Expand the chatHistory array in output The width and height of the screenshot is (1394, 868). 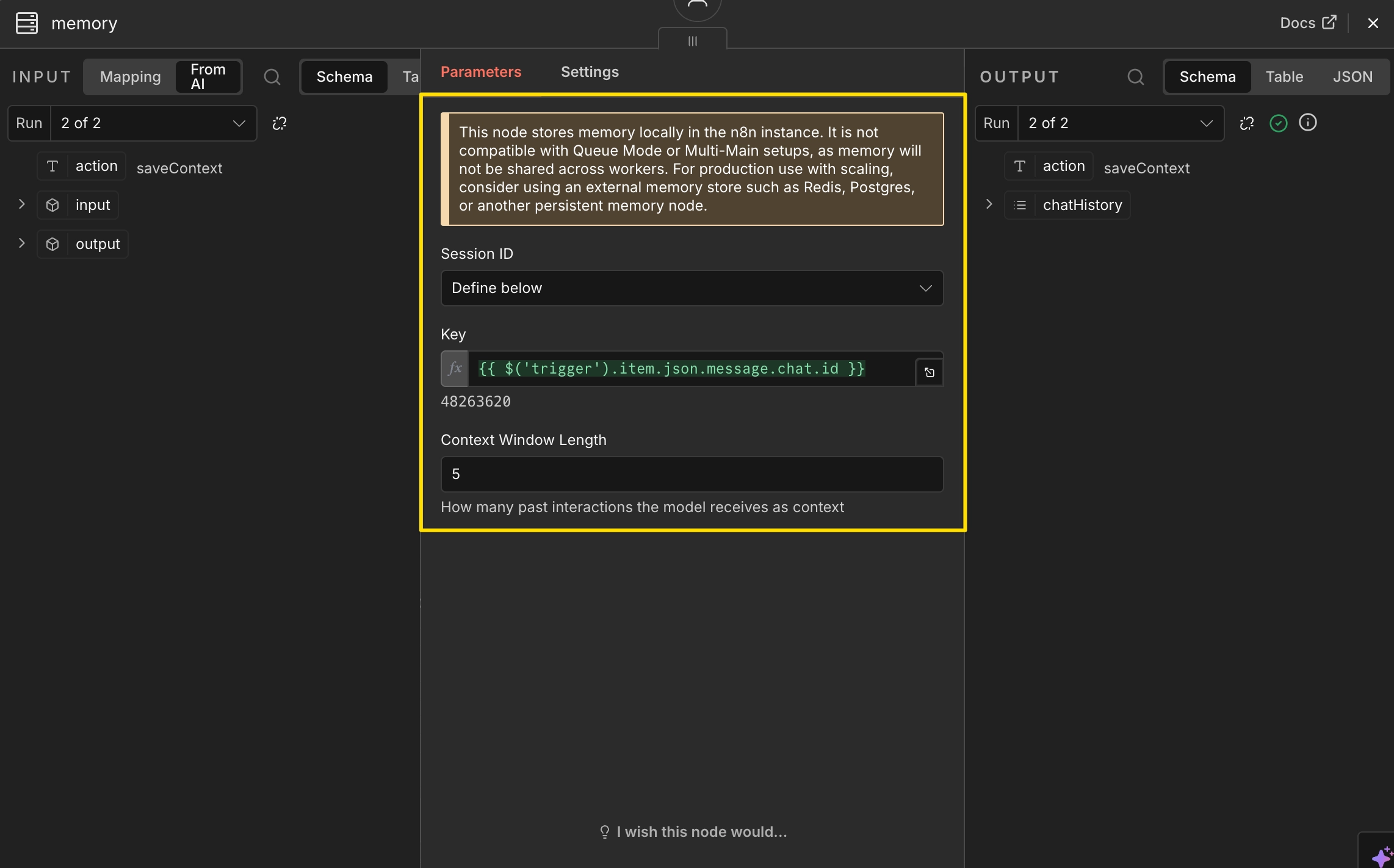point(989,204)
